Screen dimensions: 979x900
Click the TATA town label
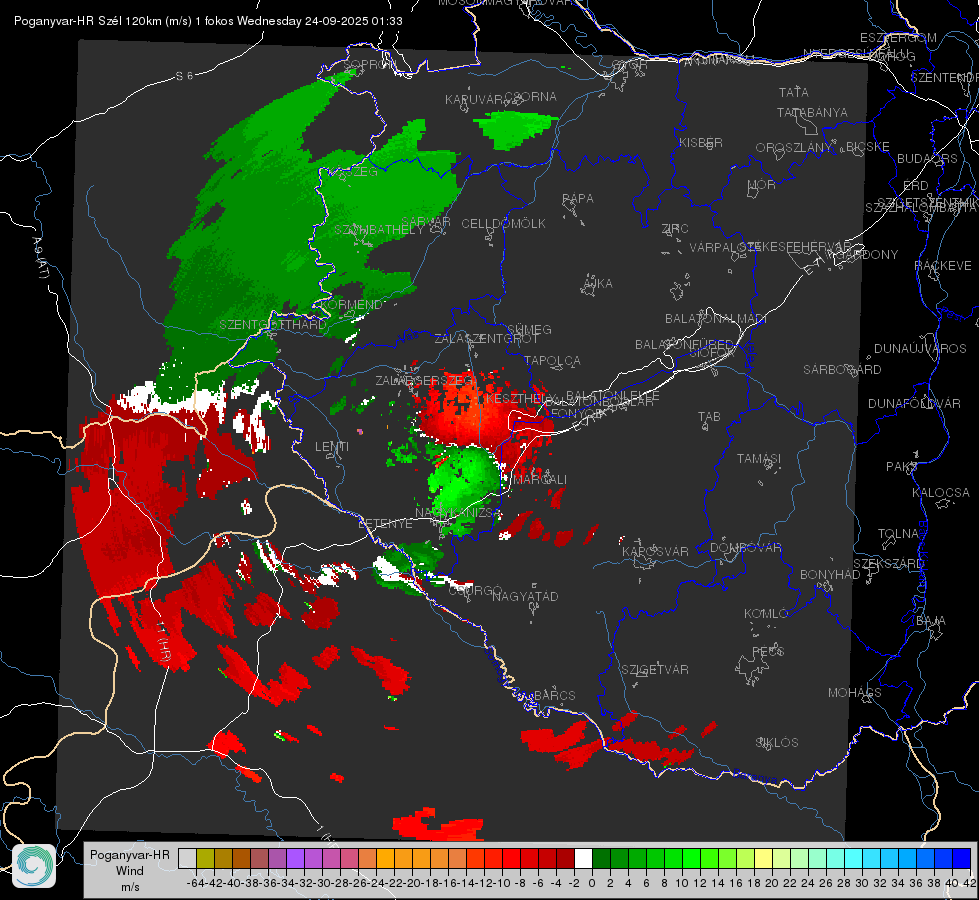[794, 92]
